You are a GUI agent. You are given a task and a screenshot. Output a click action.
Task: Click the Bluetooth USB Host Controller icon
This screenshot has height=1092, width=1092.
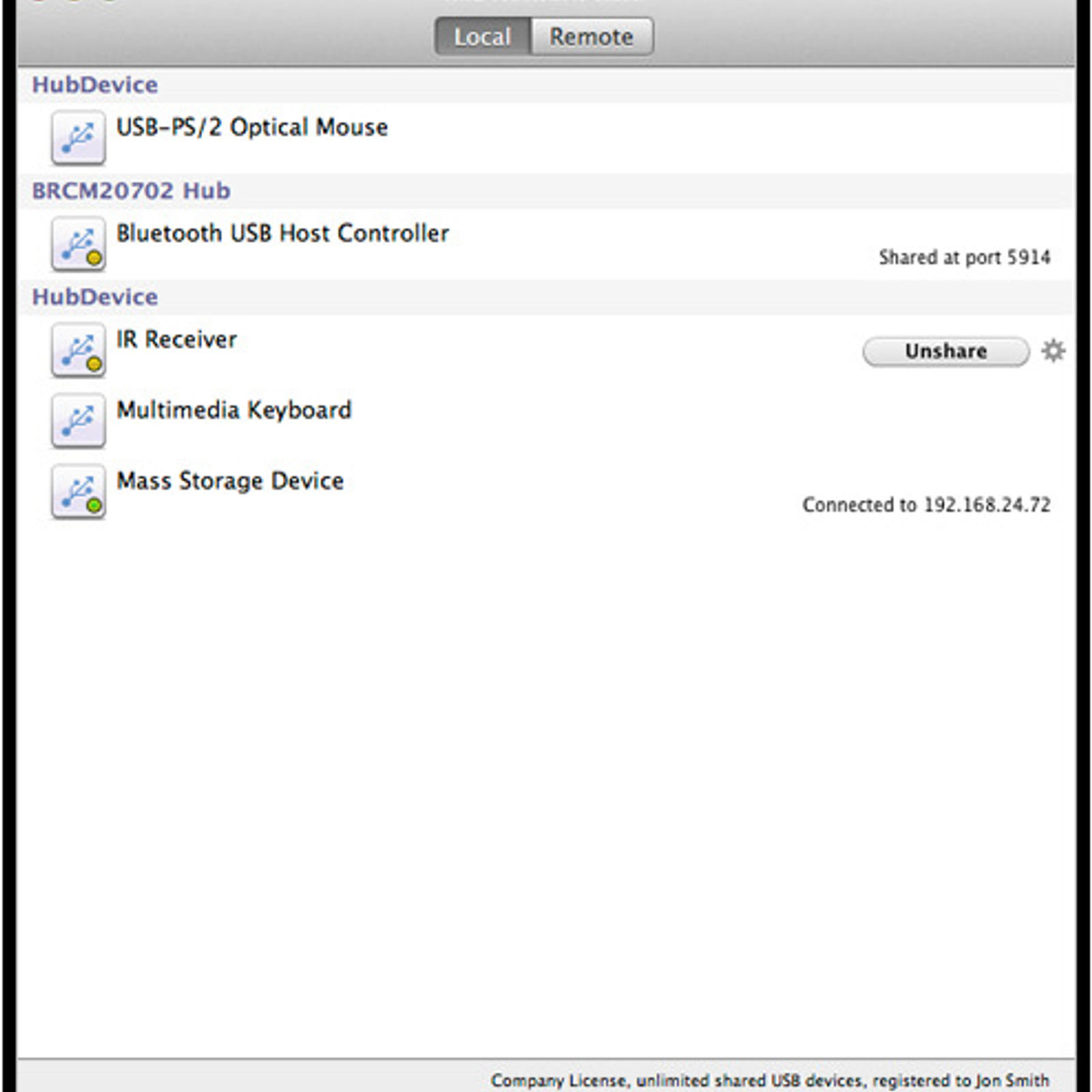coord(78,244)
